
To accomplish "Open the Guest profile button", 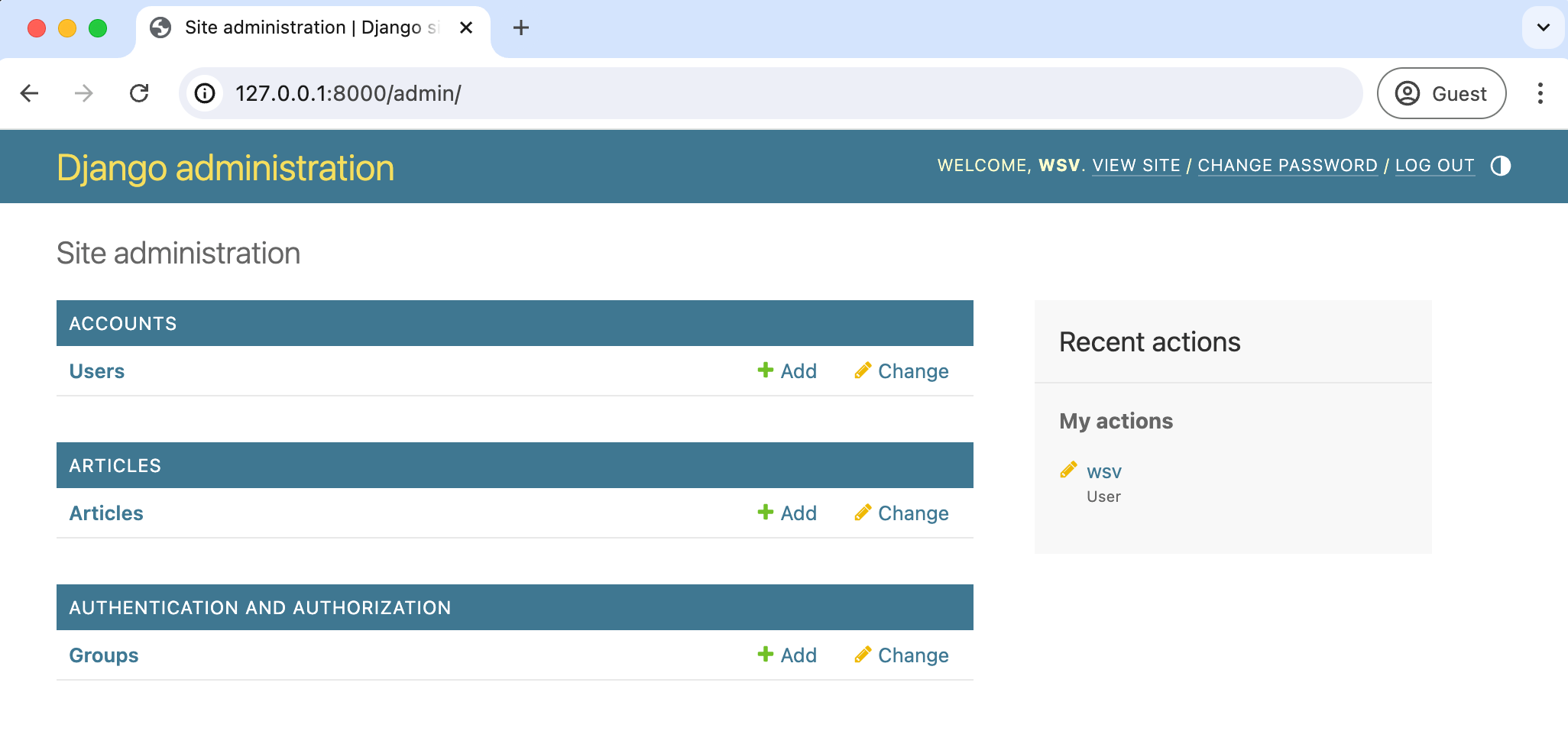I will coord(1441,93).
